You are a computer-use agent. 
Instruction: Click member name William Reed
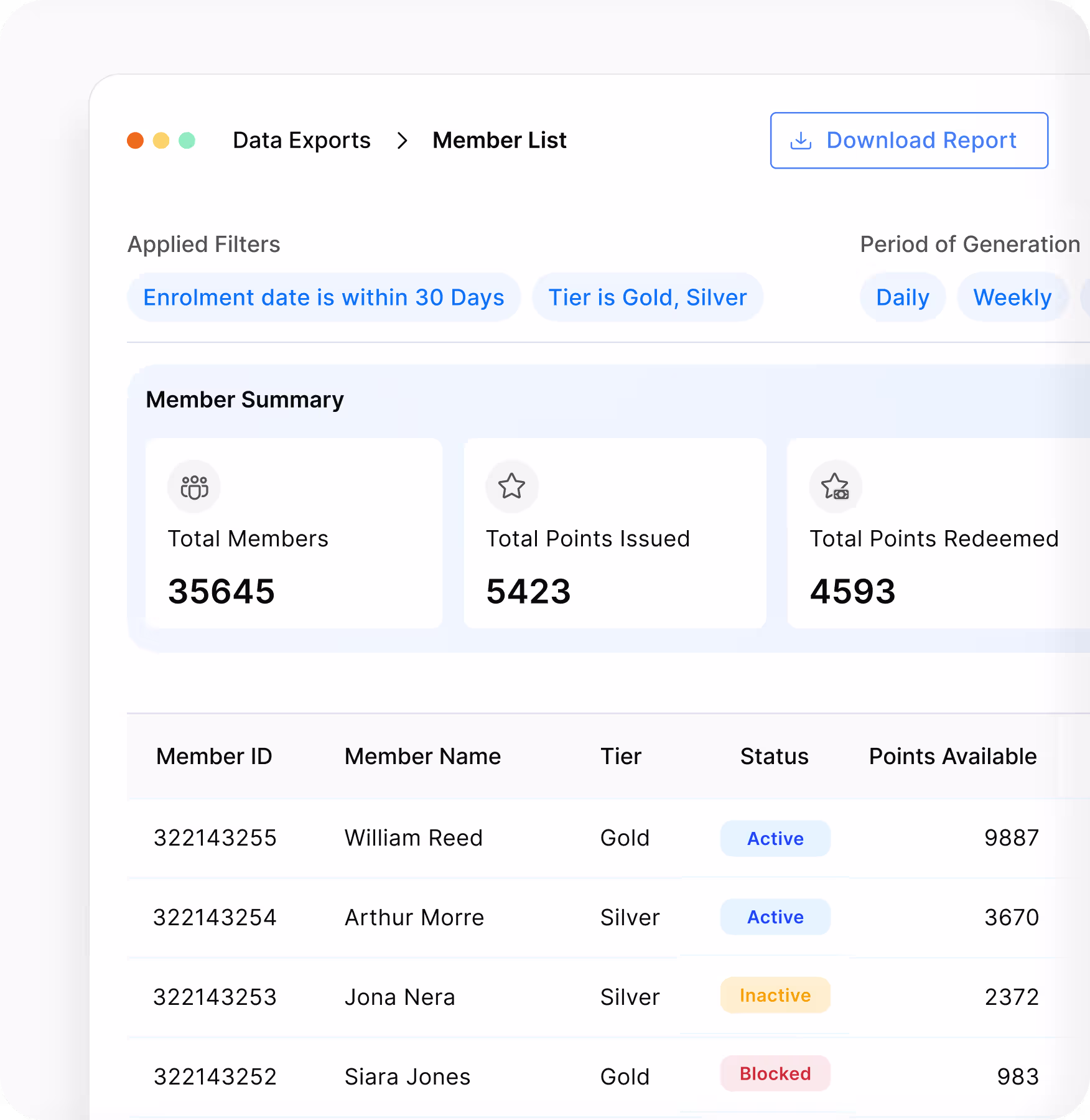414,838
